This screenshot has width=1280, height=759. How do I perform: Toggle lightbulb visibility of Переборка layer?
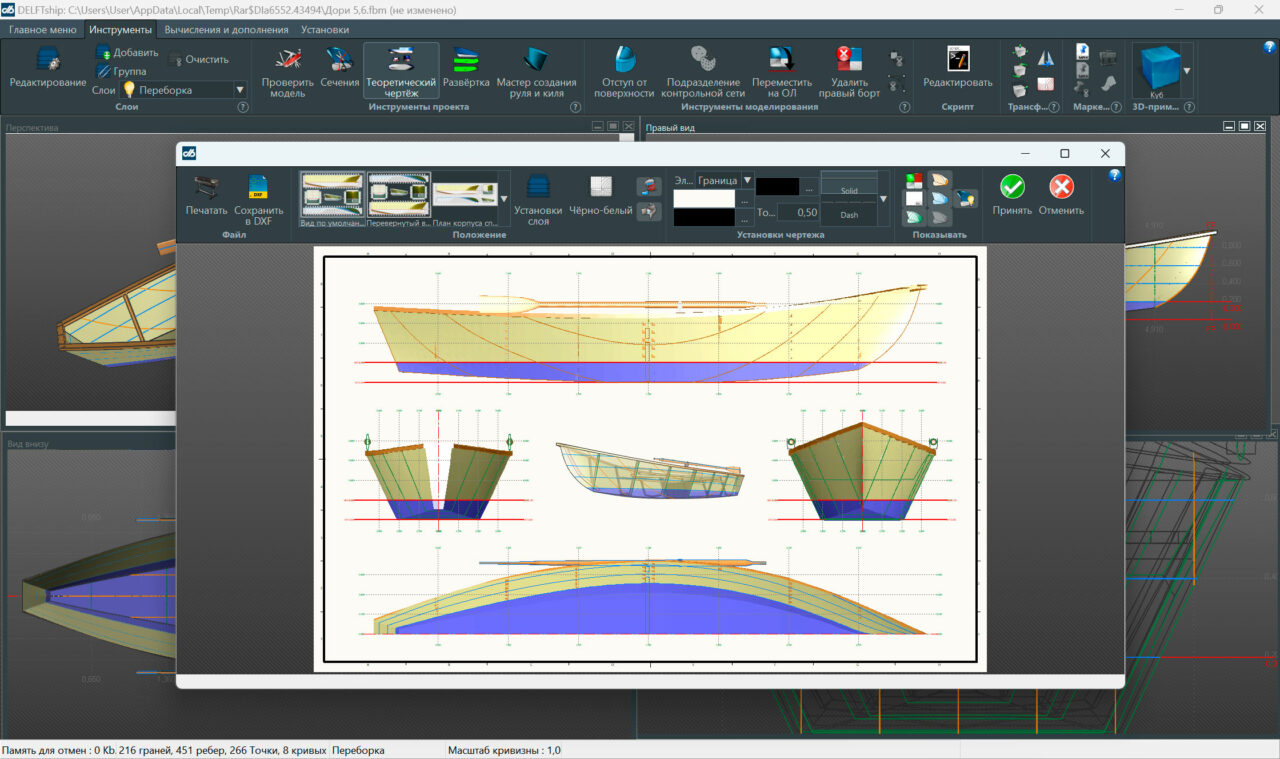coord(128,90)
